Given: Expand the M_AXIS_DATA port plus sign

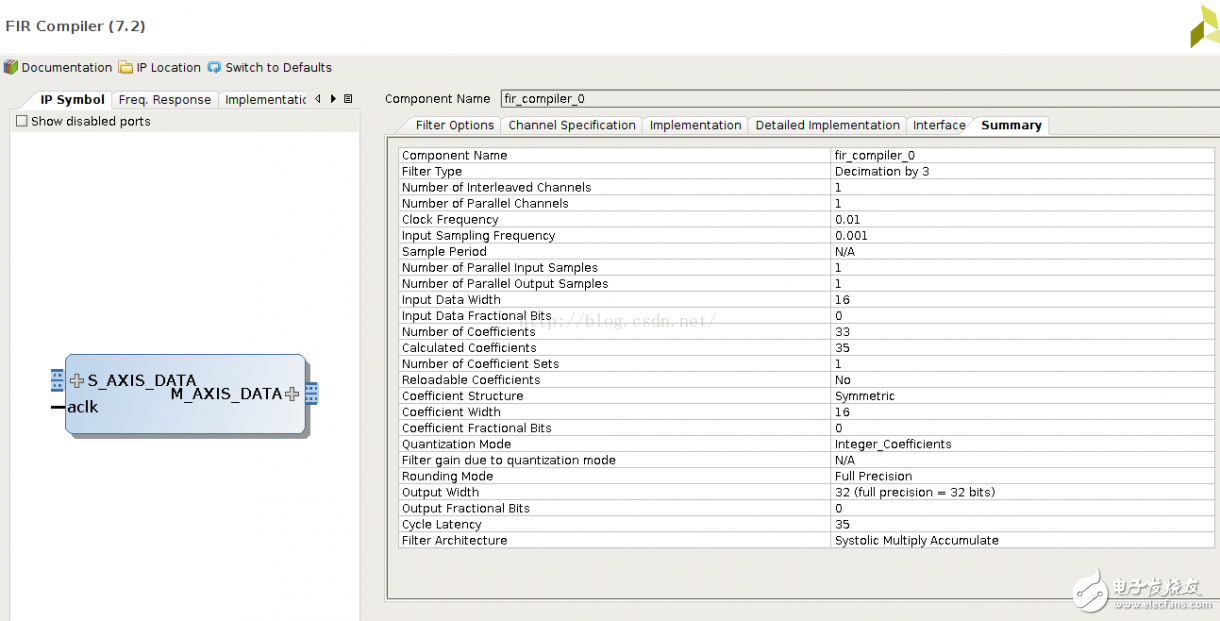Looking at the screenshot, I should tap(292, 393).
